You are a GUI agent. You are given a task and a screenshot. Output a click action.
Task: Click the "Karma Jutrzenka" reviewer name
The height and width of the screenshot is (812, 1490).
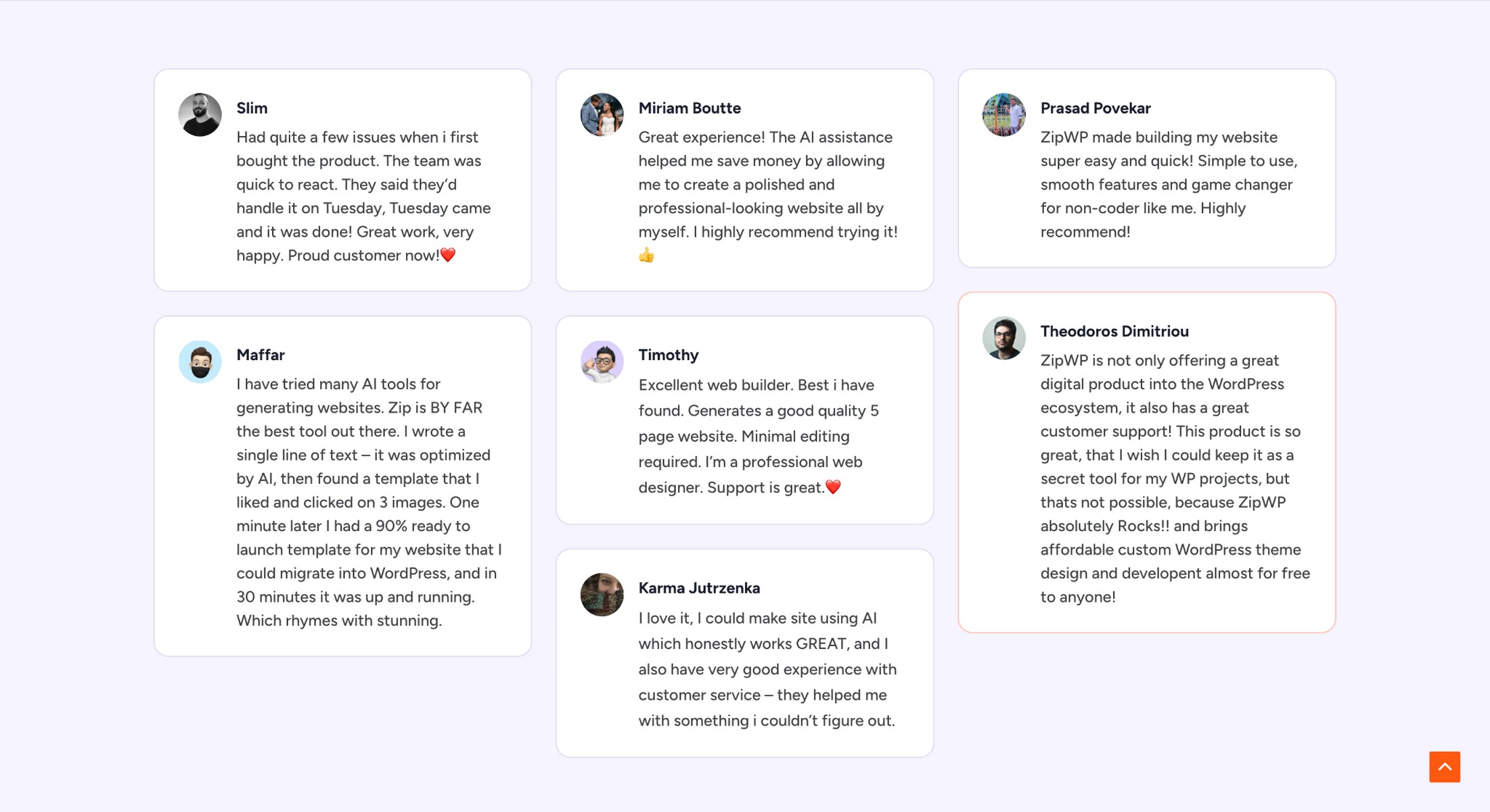coord(699,588)
